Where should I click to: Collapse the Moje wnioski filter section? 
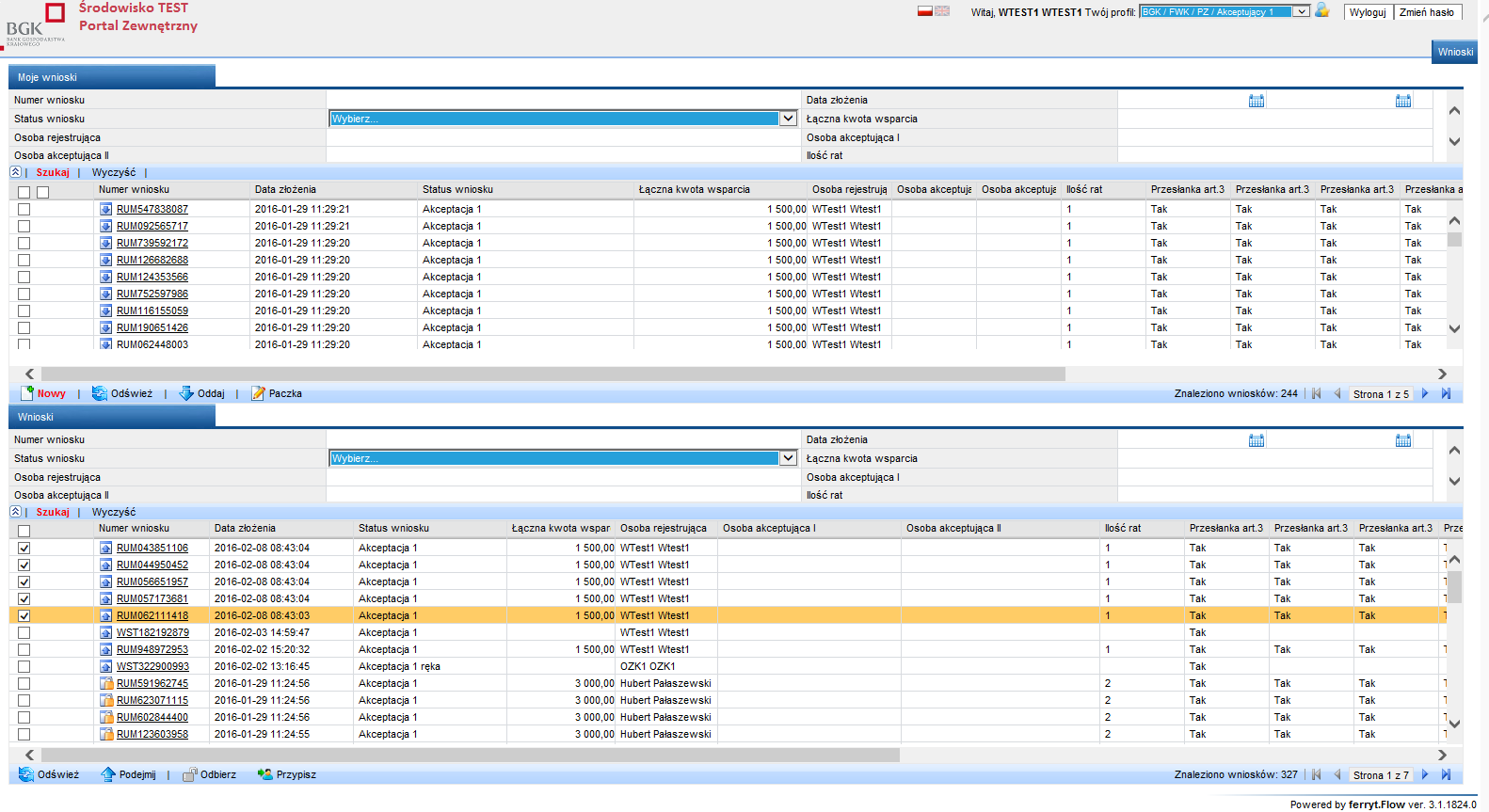(x=15, y=172)
